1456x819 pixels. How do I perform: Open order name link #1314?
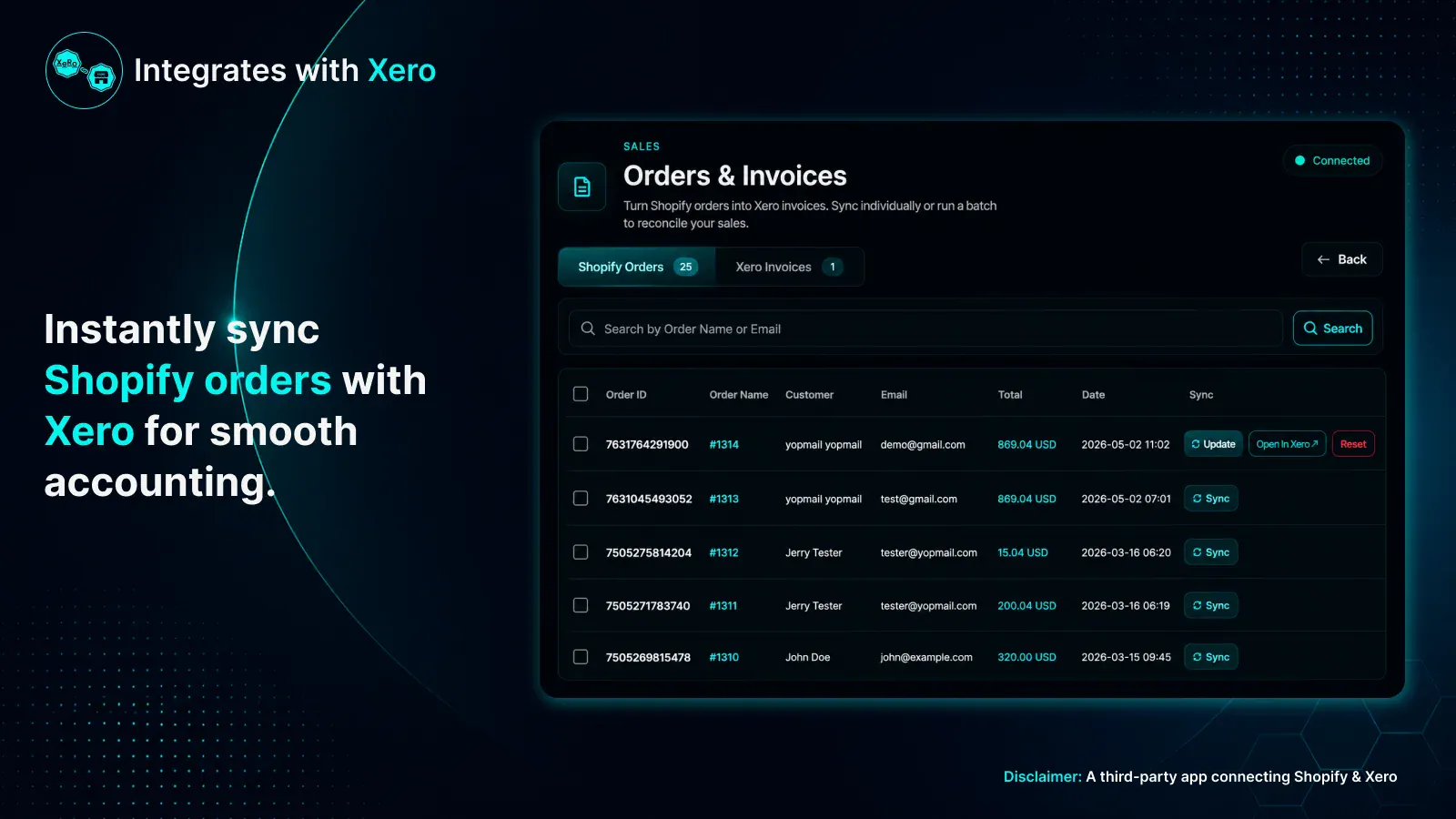(724, 445)
